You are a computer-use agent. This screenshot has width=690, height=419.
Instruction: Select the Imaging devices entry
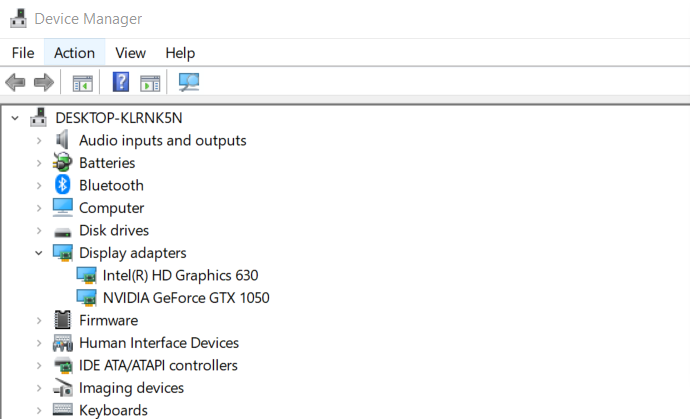(x=131, y=388)
